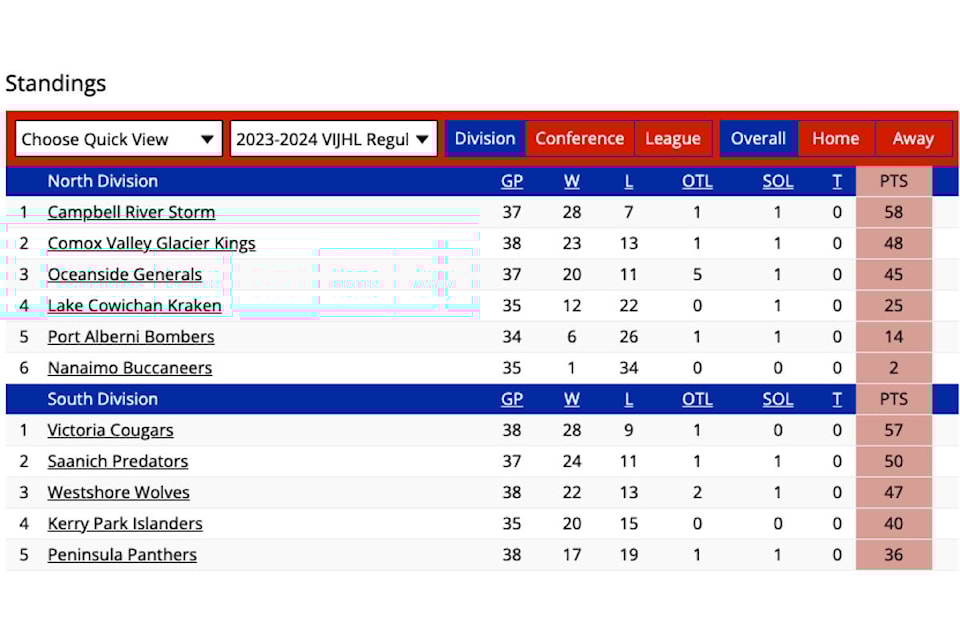960x639 pixels.
Task: Sort South Division by SOL column
Action: 778,399
